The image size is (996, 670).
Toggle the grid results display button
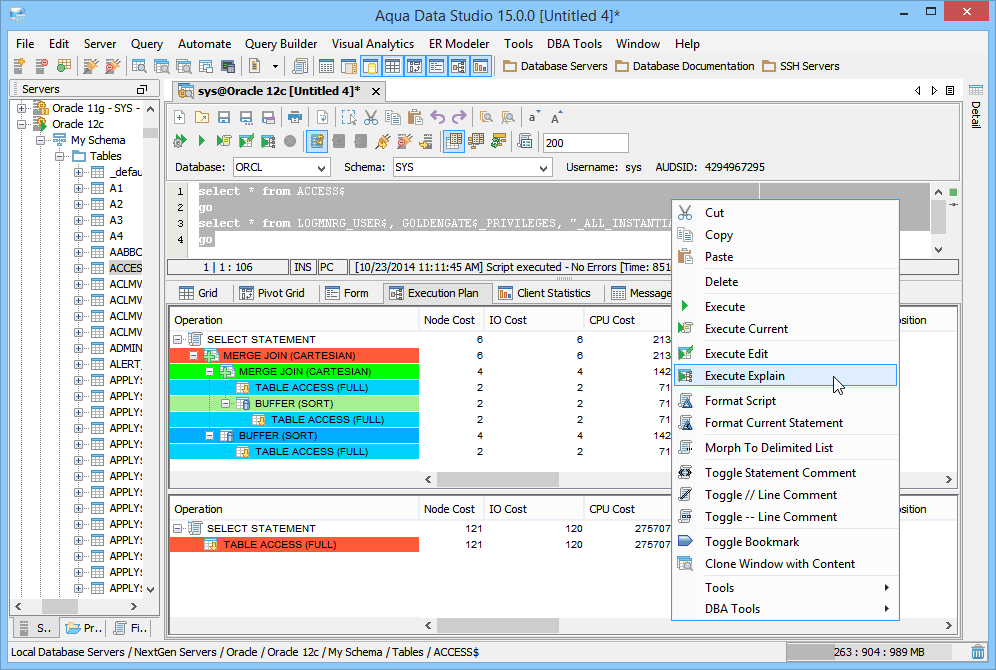[454, 141]
